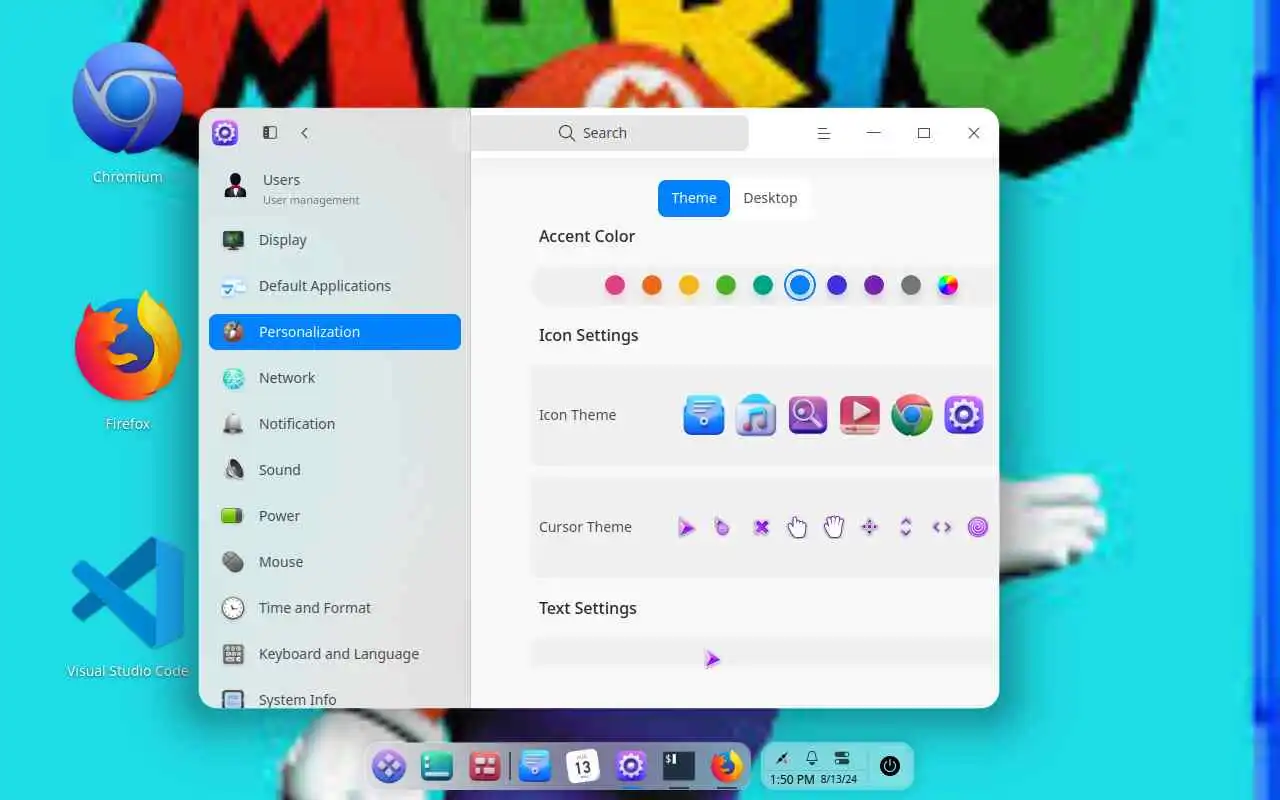Open the Notification settings section
Screen dimensions: 1280x800
point(335,424)
